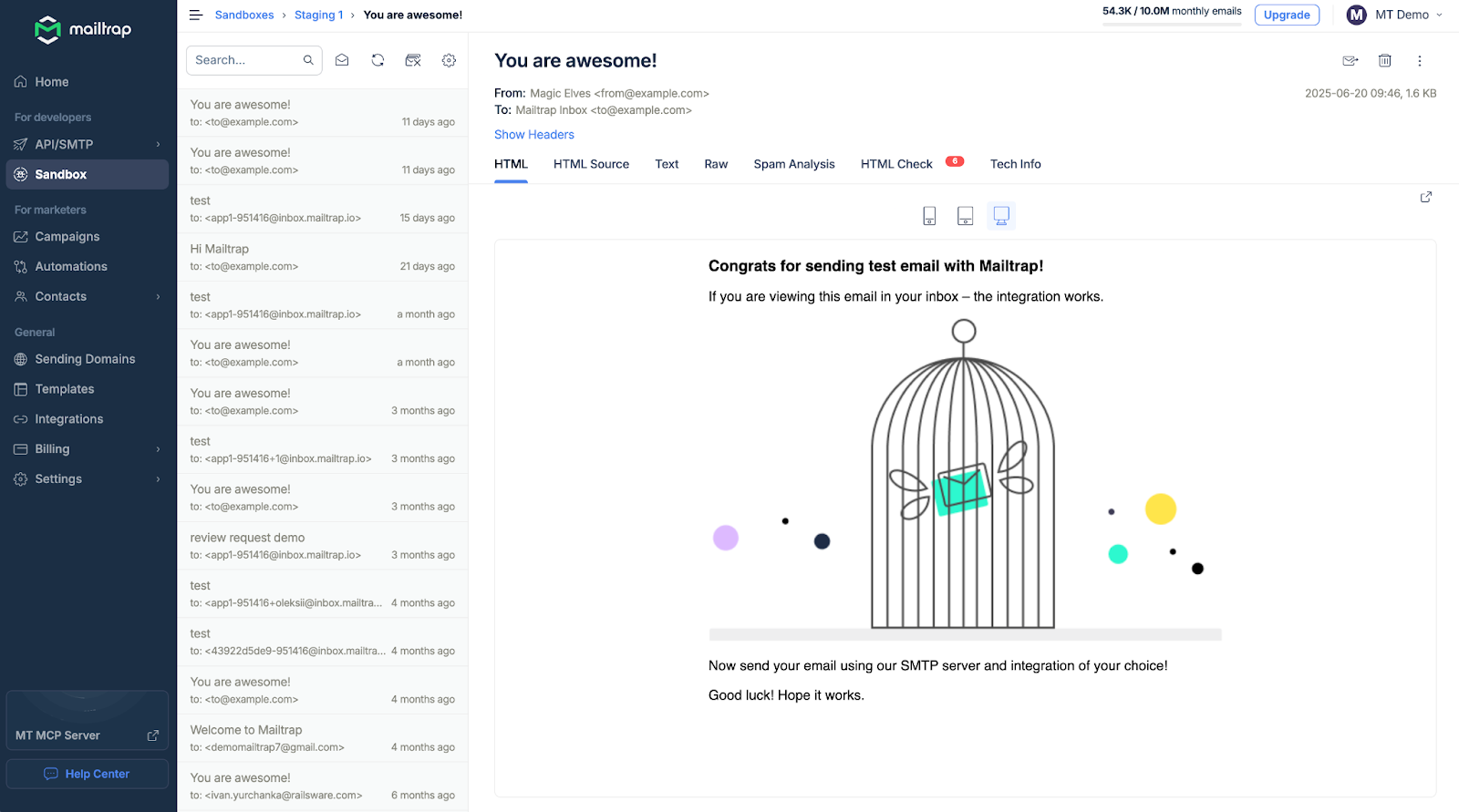Screen dimensions: 1459x812
Task: Open Sending Domains
Action: pyautogui.click(x=88, y=359)
